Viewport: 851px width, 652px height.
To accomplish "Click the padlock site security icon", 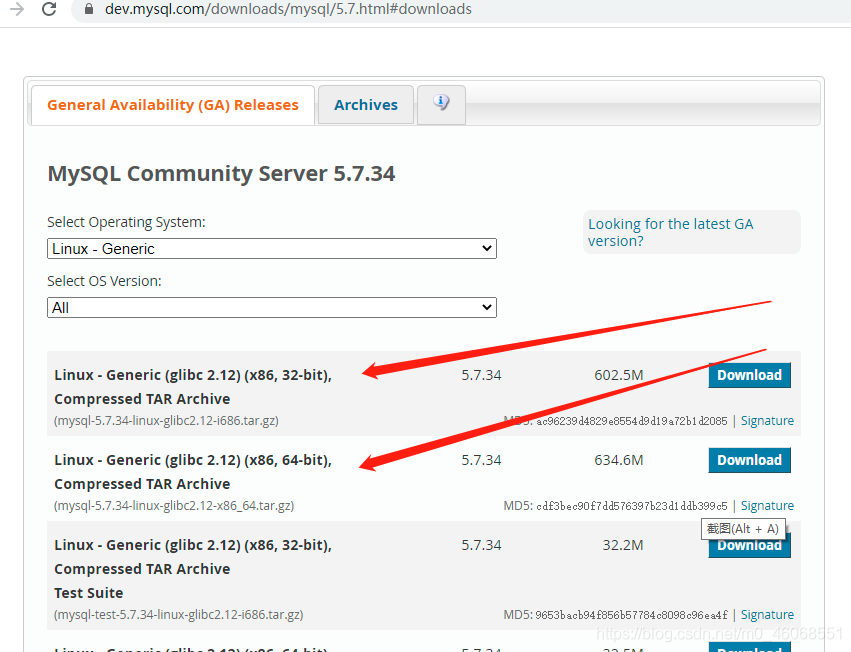I will (x=89, y=9).
